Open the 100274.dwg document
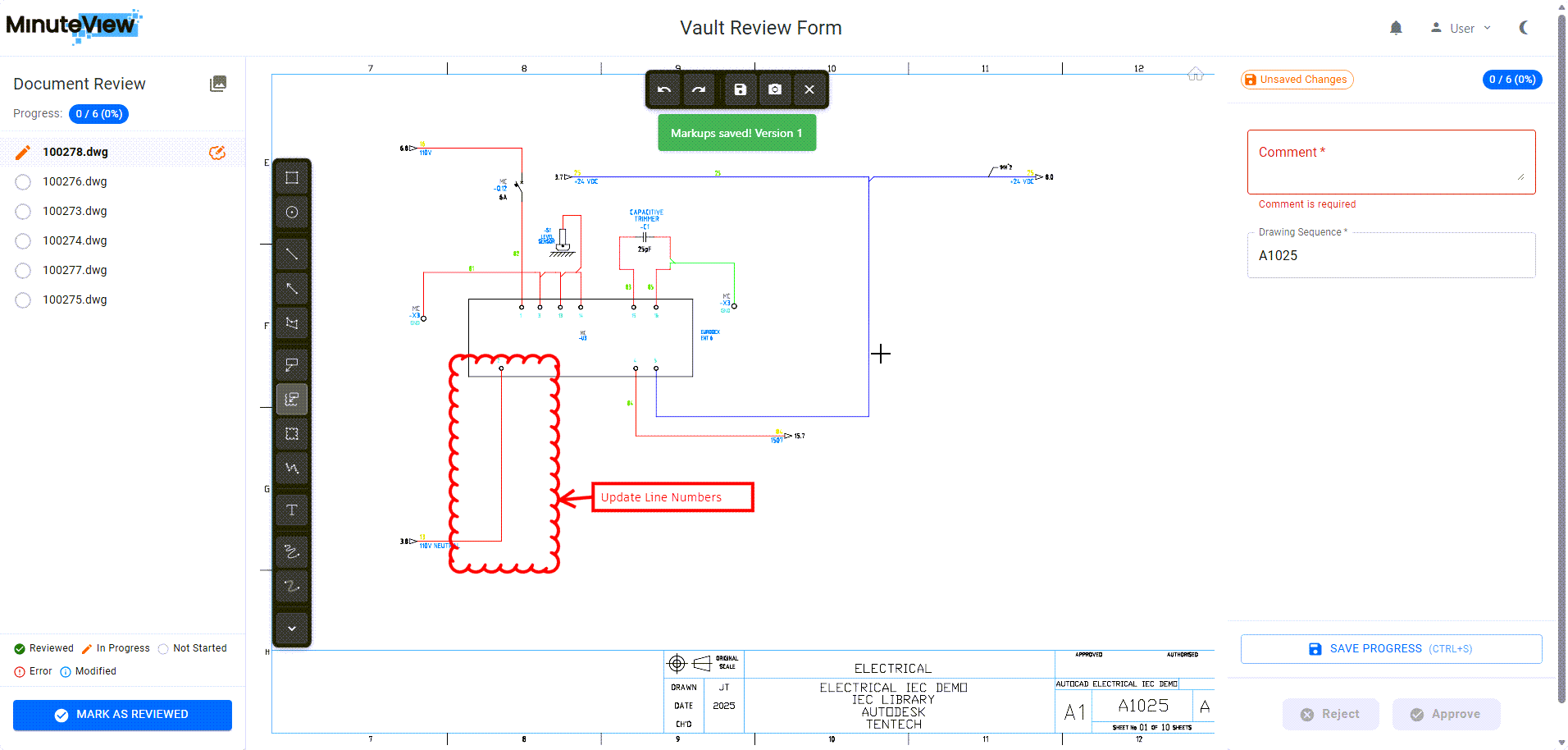This screenshot has width=1568, height=750. pyautogui.click(x=75, y=240)
